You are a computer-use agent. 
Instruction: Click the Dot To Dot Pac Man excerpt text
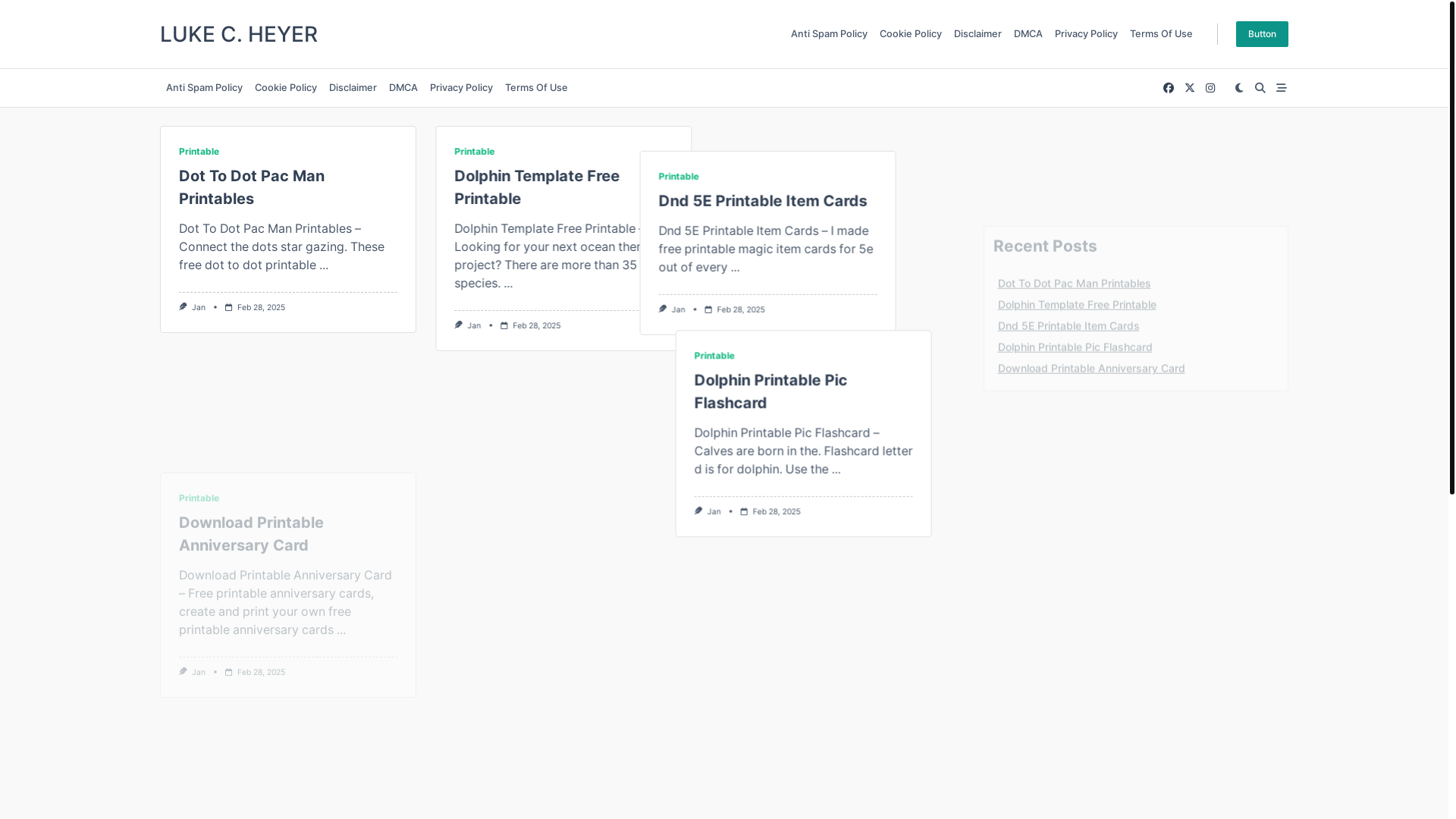[282, 247]
